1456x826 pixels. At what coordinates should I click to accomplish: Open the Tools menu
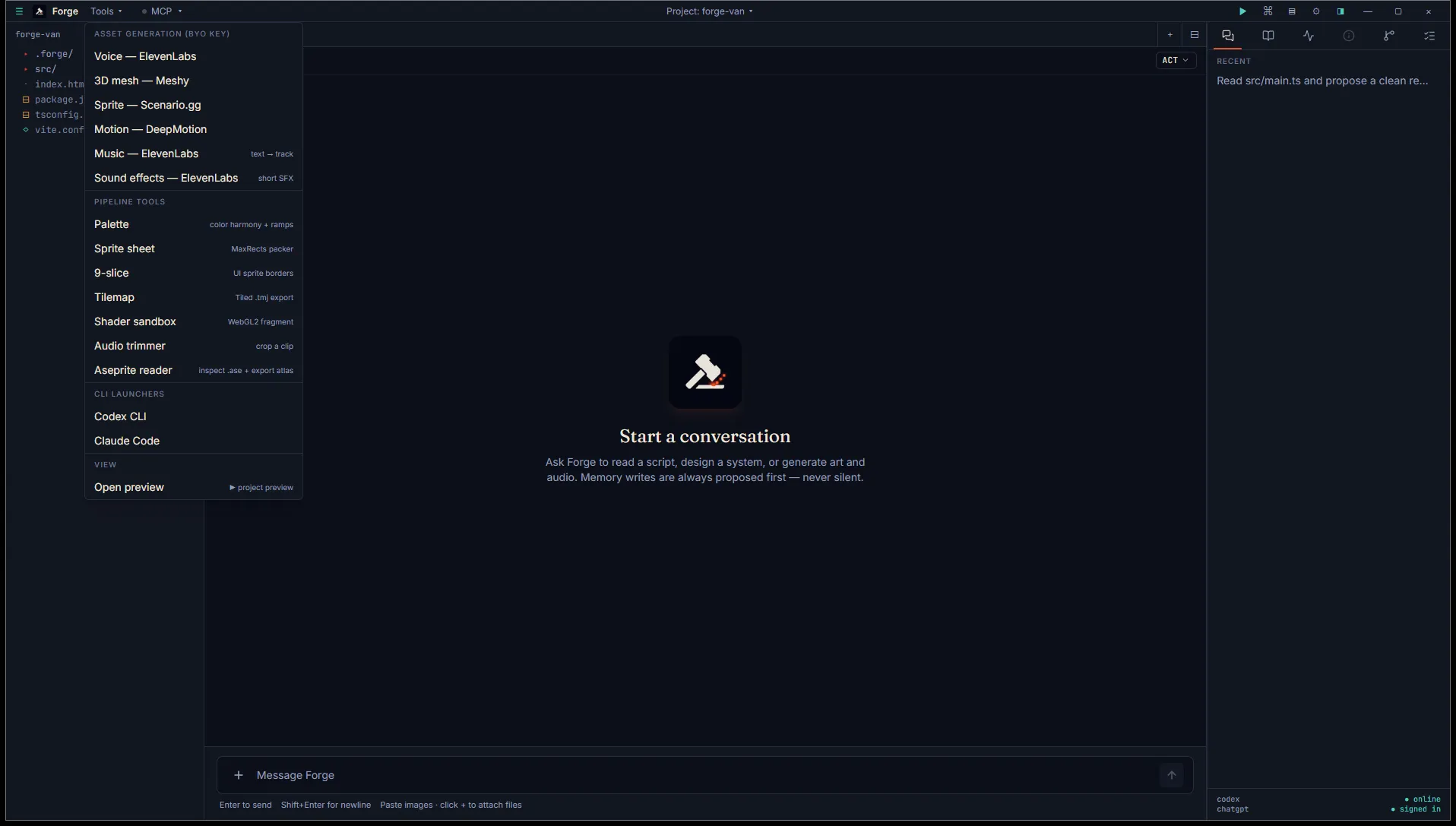coord(106,11)
